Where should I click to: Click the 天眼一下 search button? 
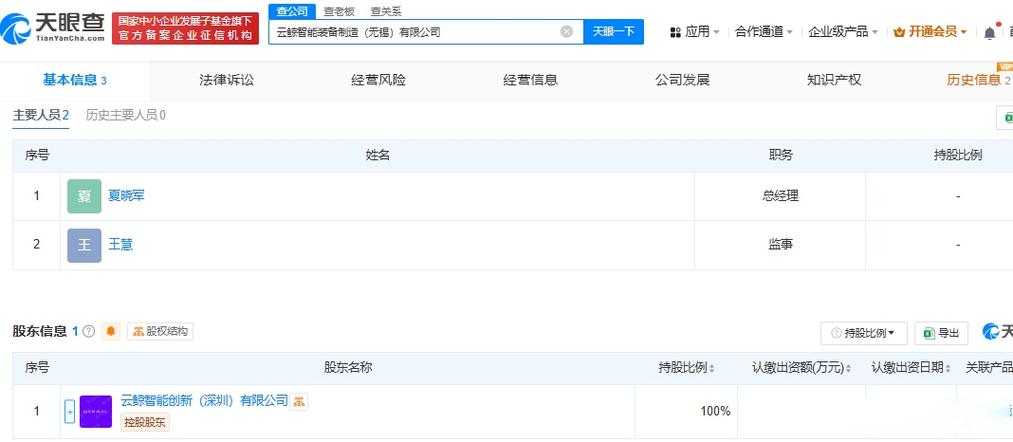point(613,32)
